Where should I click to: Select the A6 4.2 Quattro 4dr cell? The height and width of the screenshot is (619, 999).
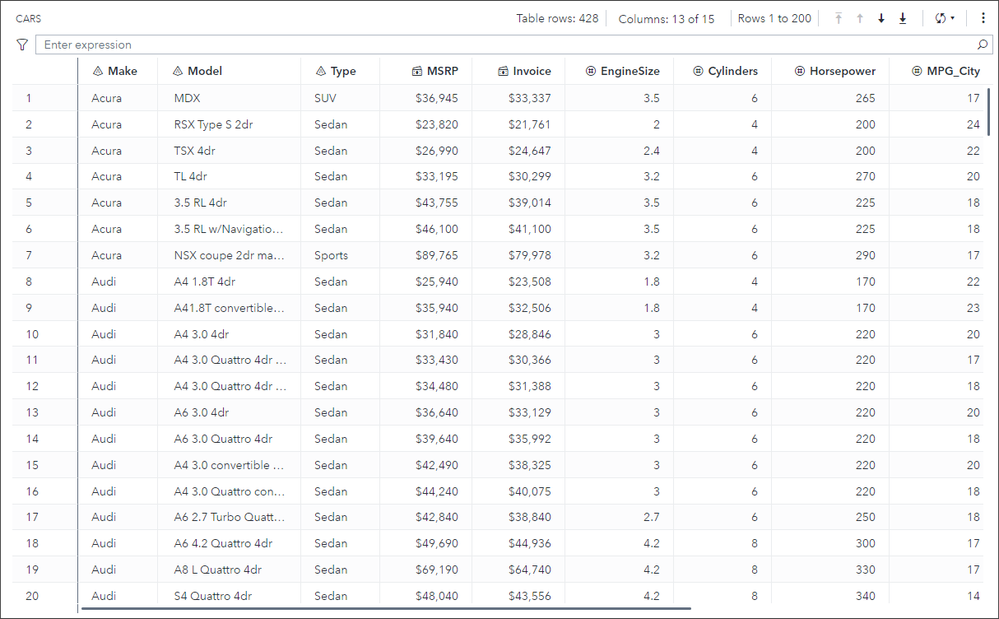pyautogui.click(x=229, y=543)
